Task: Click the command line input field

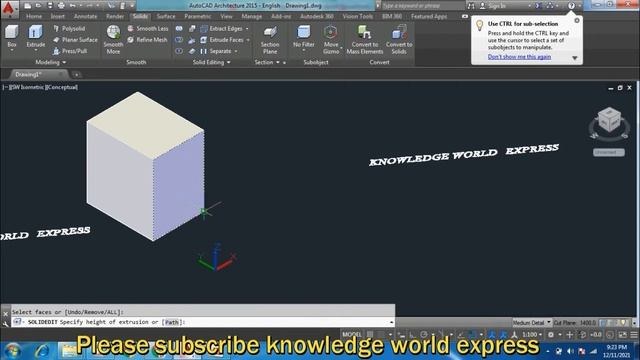Action: (x=203, y=322)
